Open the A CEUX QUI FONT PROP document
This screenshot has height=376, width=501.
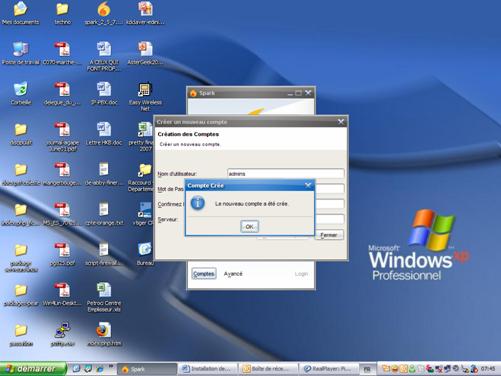[104, 56]
